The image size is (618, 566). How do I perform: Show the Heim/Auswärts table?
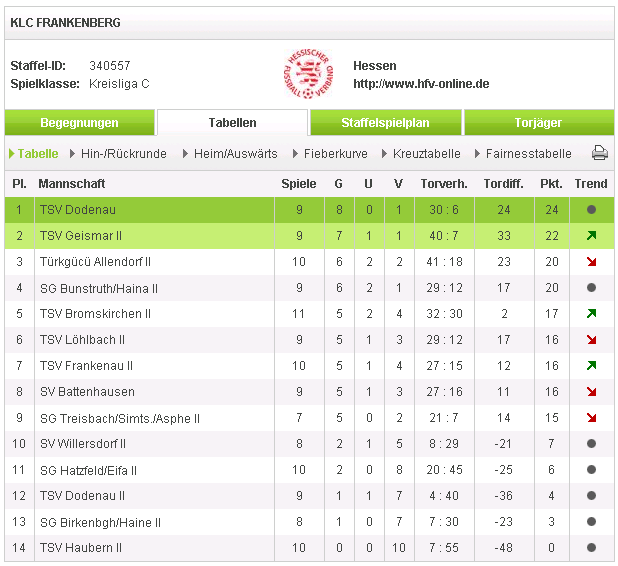coord(235,154)
